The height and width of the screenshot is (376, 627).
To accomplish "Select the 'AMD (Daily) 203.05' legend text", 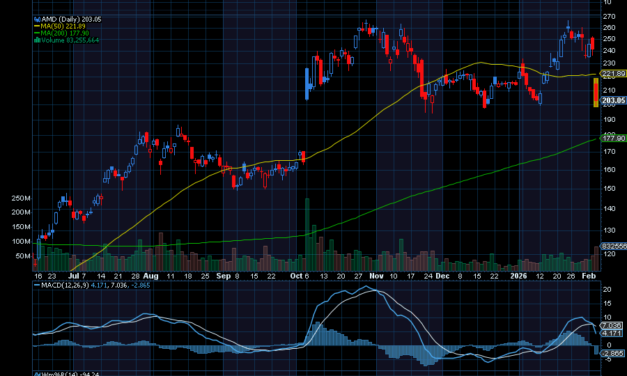I will click(71, 19).
